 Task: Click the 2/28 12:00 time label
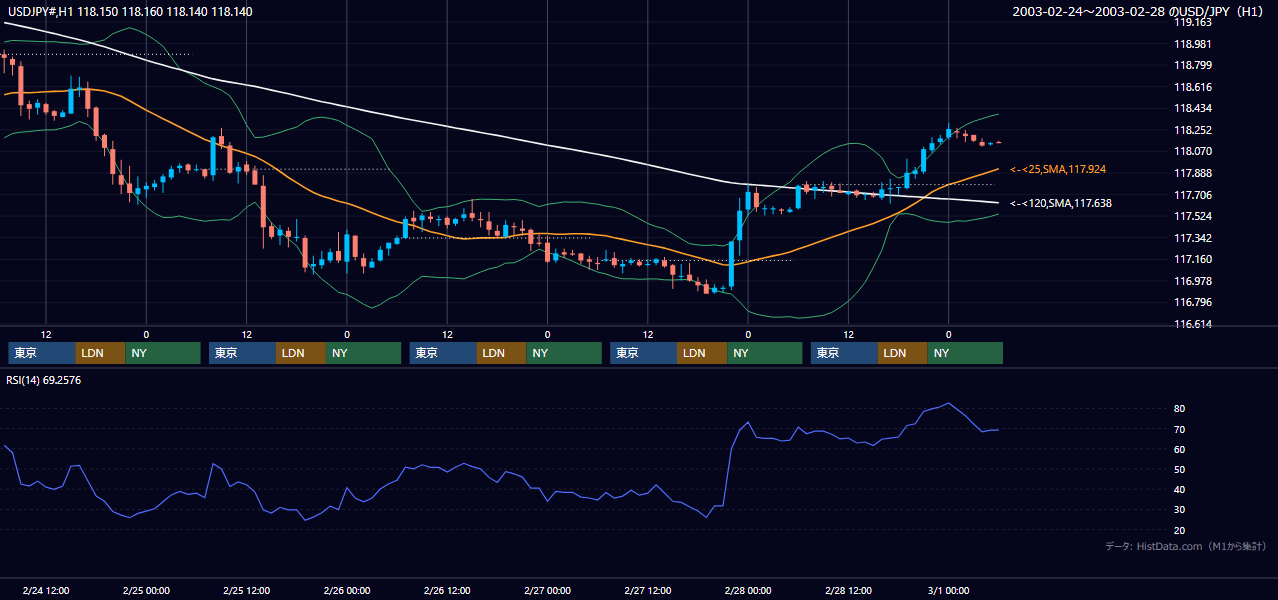tap(848, 591)
